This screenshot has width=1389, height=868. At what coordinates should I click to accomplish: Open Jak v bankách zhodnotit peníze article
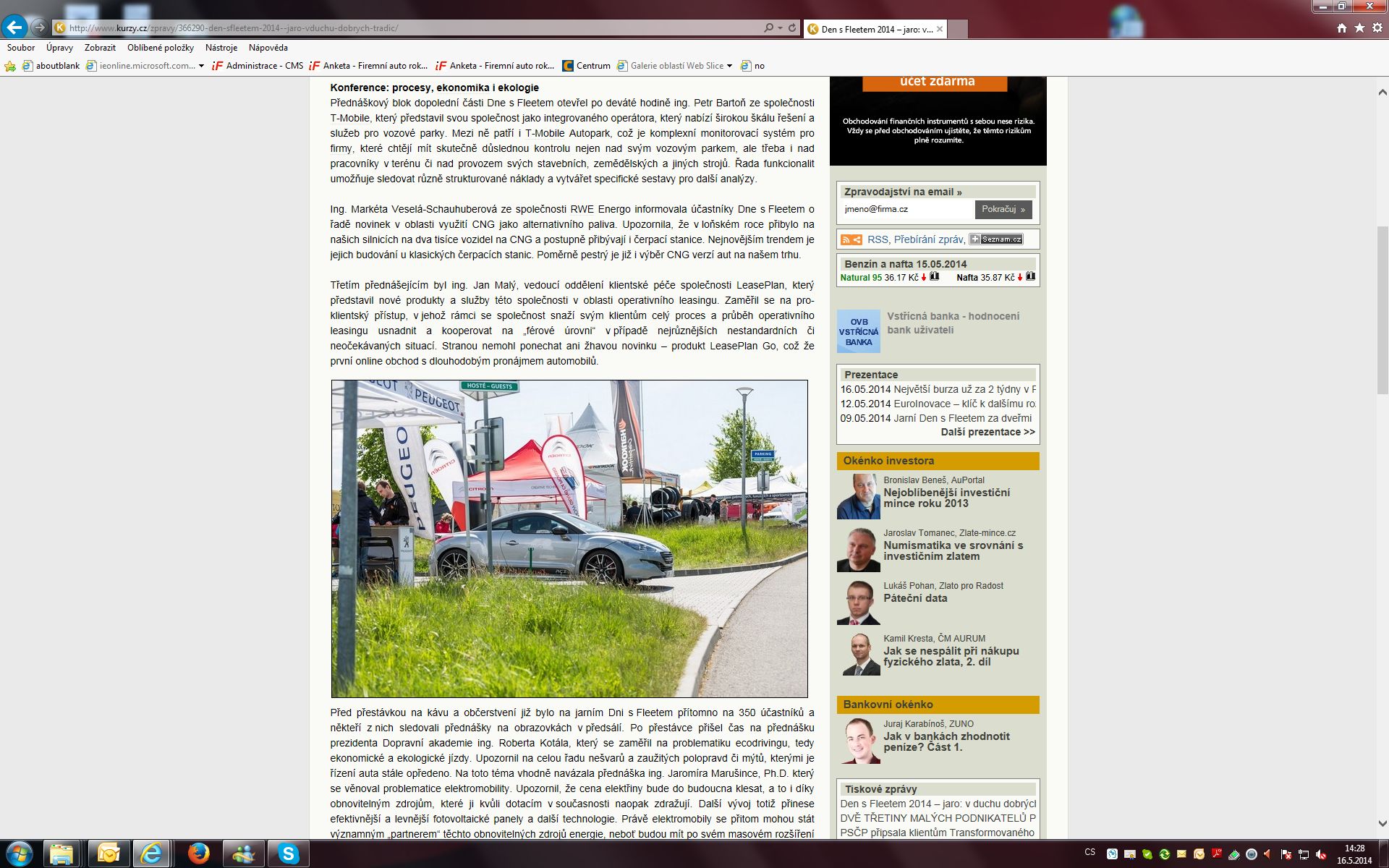pyautogui.click(x=946, y=741)
